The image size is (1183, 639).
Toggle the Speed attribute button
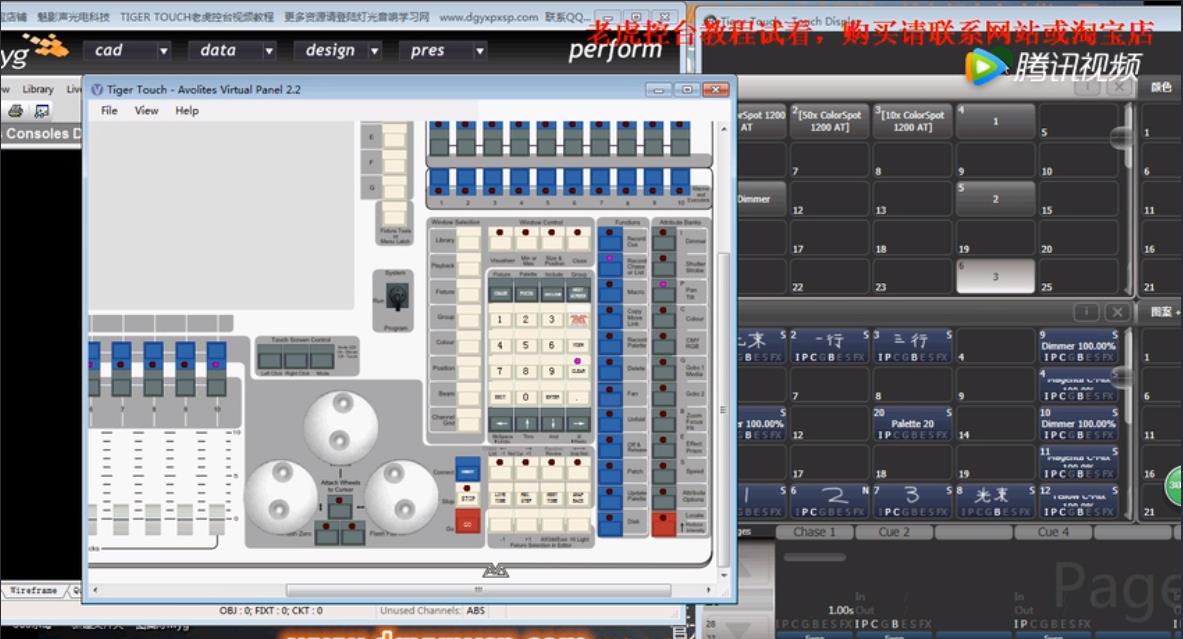663,472
